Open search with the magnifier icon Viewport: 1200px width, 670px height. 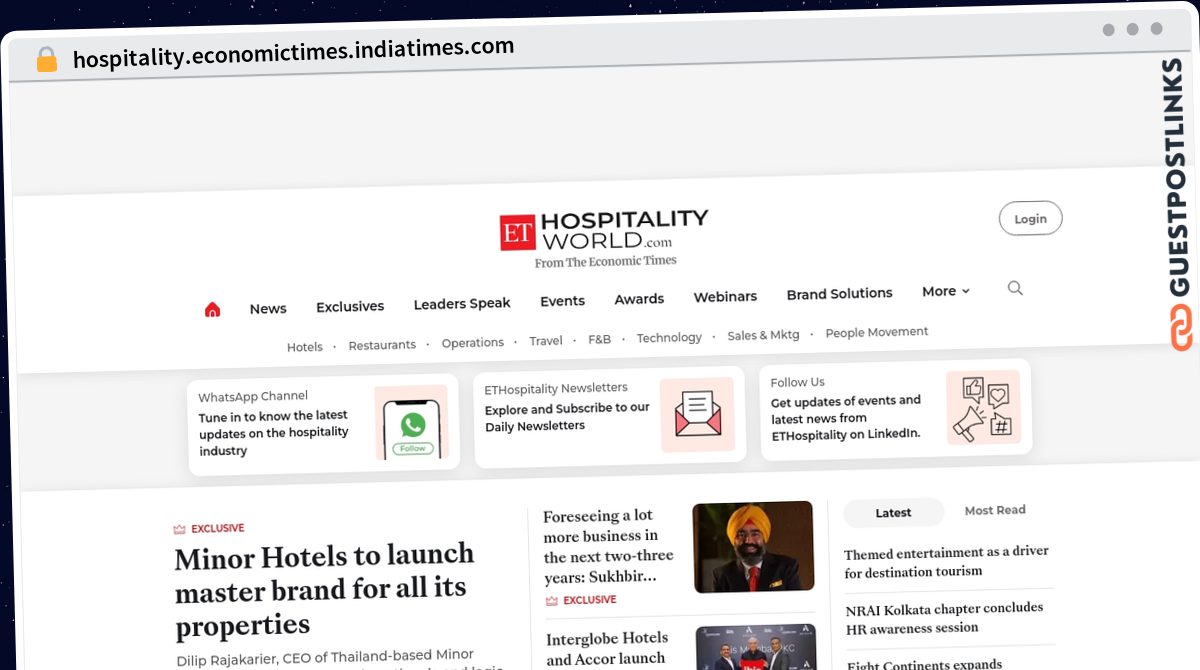tap(1015, 288)
